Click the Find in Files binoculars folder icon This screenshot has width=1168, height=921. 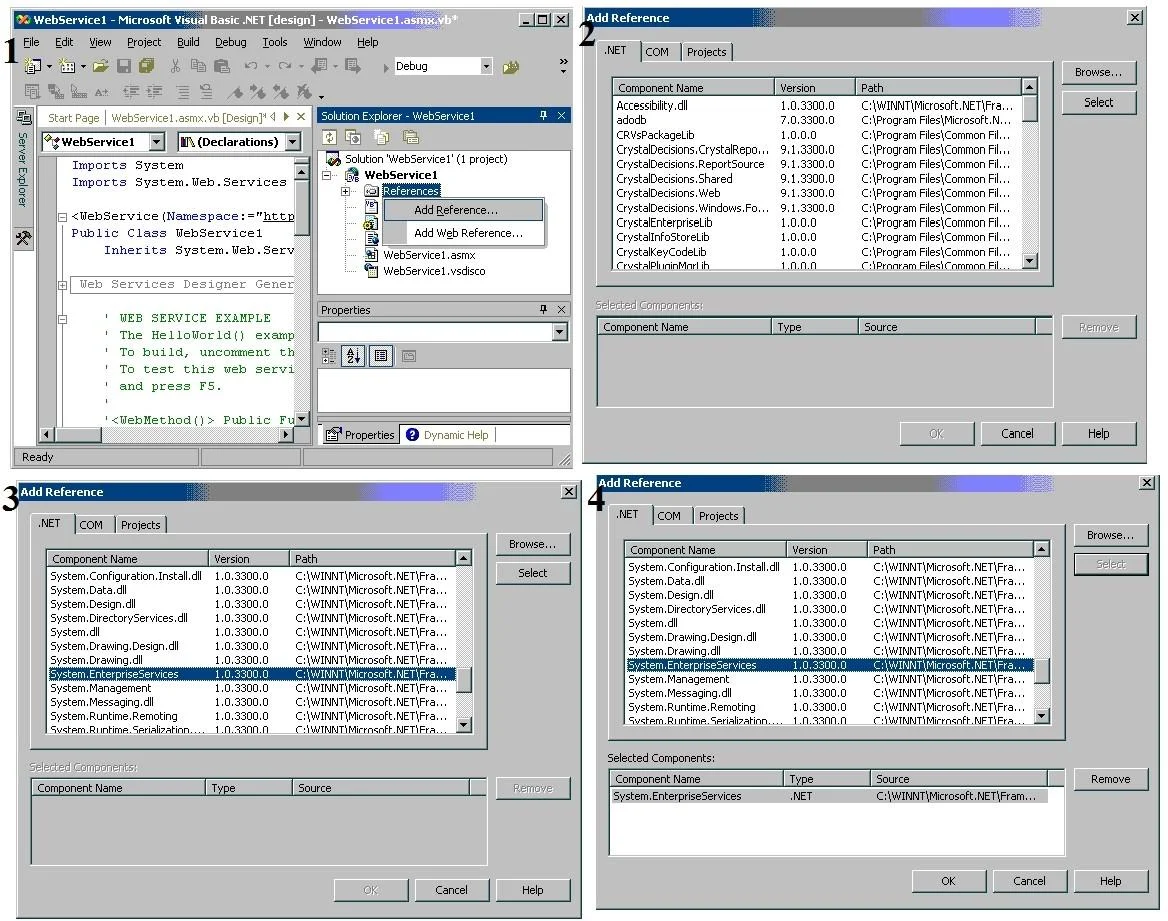coord(510,67)
